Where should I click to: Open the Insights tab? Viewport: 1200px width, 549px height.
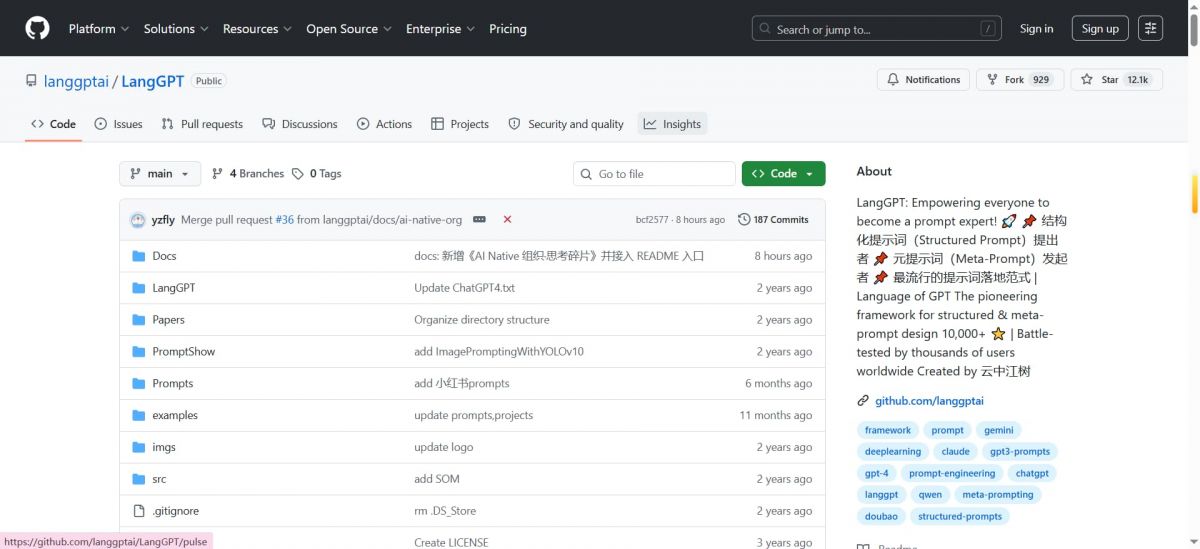click(672, 124)
